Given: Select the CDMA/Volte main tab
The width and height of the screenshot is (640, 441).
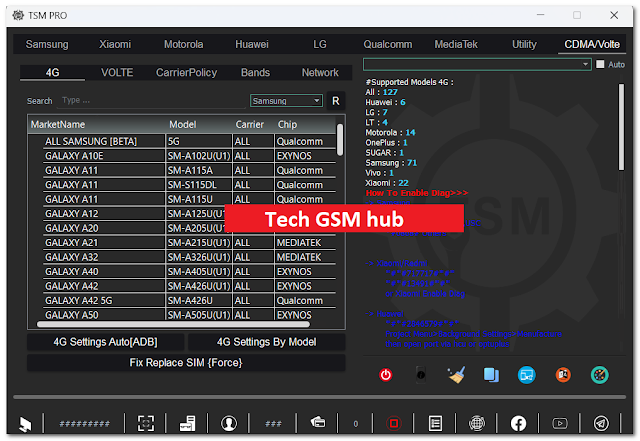Looking at the screenshot, I should (592, 44).
